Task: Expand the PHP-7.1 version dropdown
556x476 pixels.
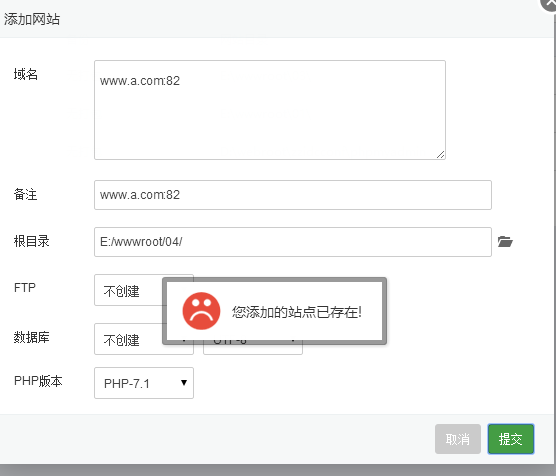Action: 144,383
